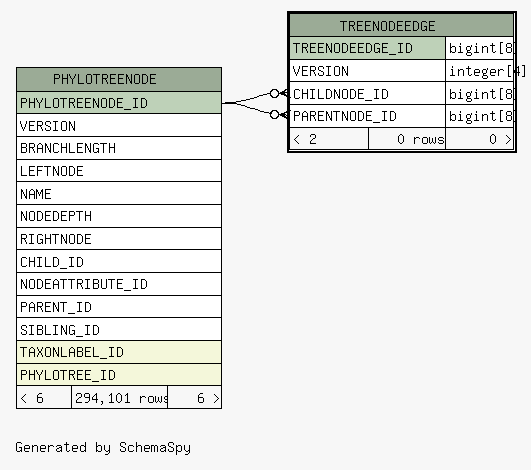Screen dimensions: 531x470
Task: Click the PARENTNODE_ID foreign key column
Action: [367, 116]
